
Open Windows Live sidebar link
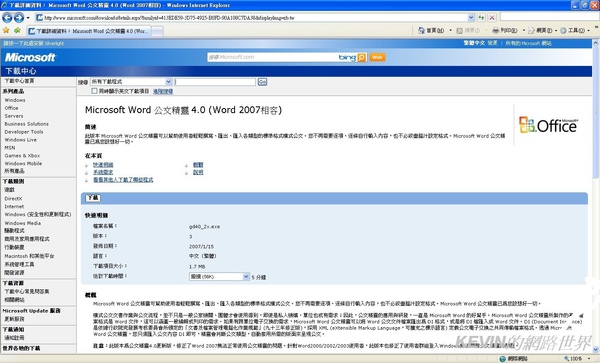coord(21,140)
